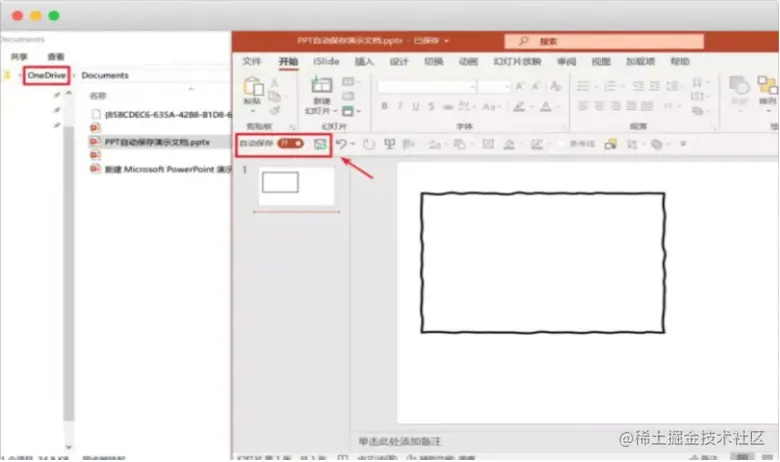Open the Change Case Aa dropdown
Viewport: 780px width, 462px height.
tap(491, 106)
